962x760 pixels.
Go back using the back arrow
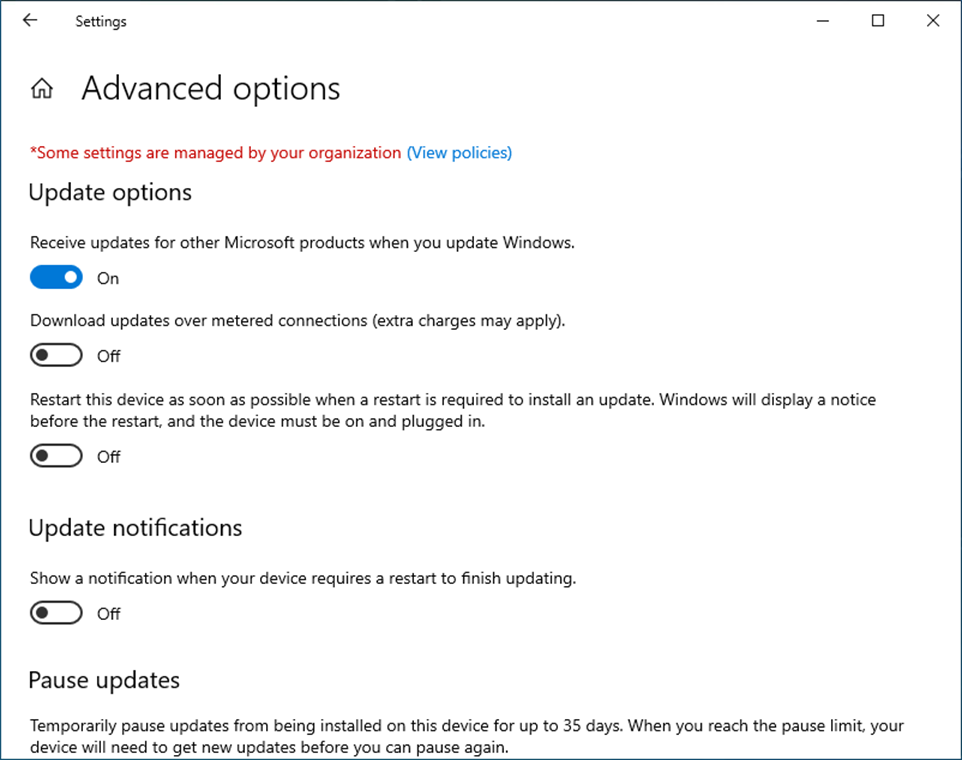(29, 20)
